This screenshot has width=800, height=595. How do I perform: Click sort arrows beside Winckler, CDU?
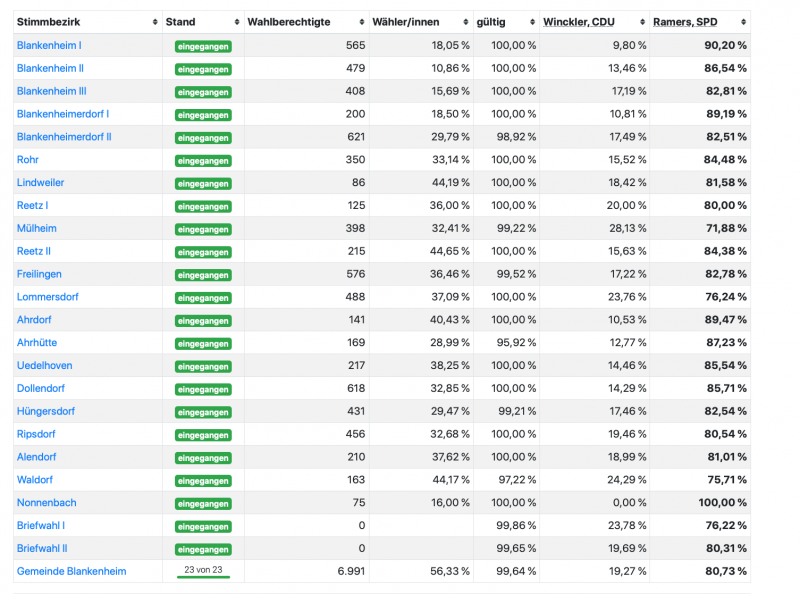(643, 22)
